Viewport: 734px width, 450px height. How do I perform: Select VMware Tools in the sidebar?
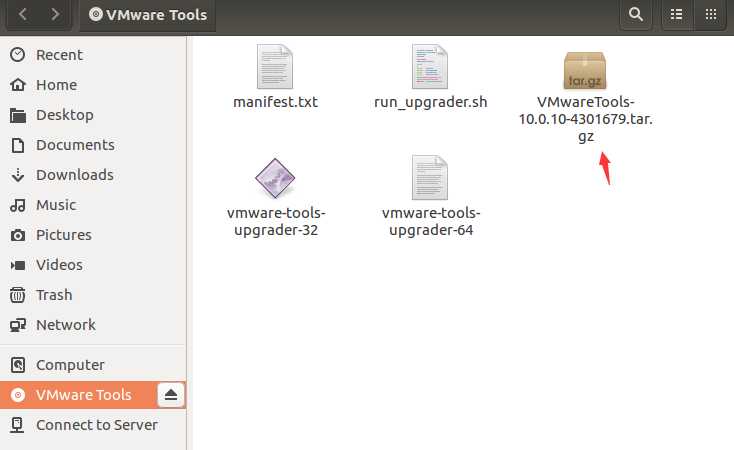[x=93, y=395]
